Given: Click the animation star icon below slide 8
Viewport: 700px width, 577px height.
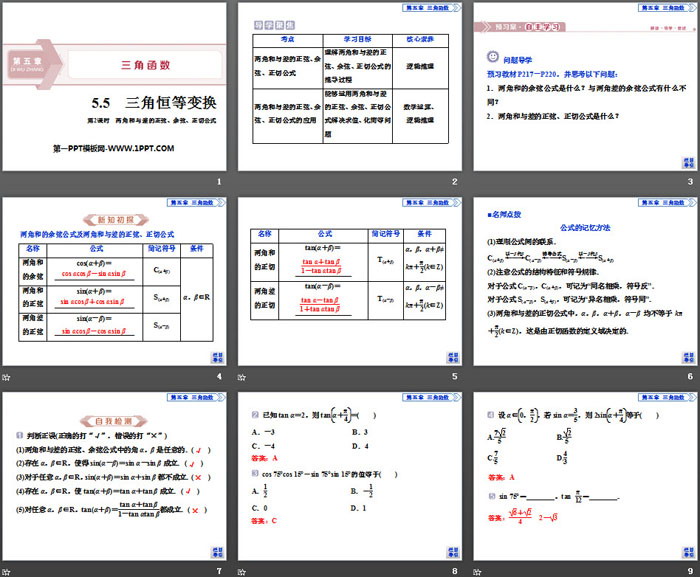Looking at the screenshot, I should pyautogui.click(x=242, y=572).
